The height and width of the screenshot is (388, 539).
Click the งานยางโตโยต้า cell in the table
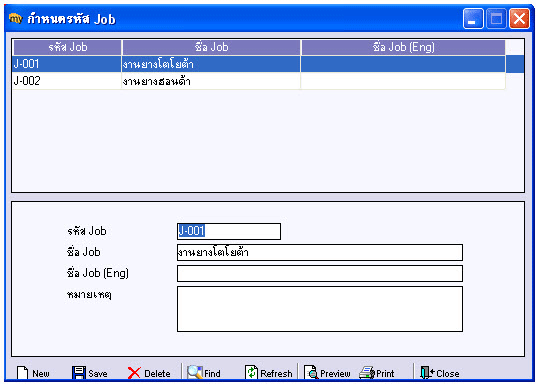(x=211, y=64)
